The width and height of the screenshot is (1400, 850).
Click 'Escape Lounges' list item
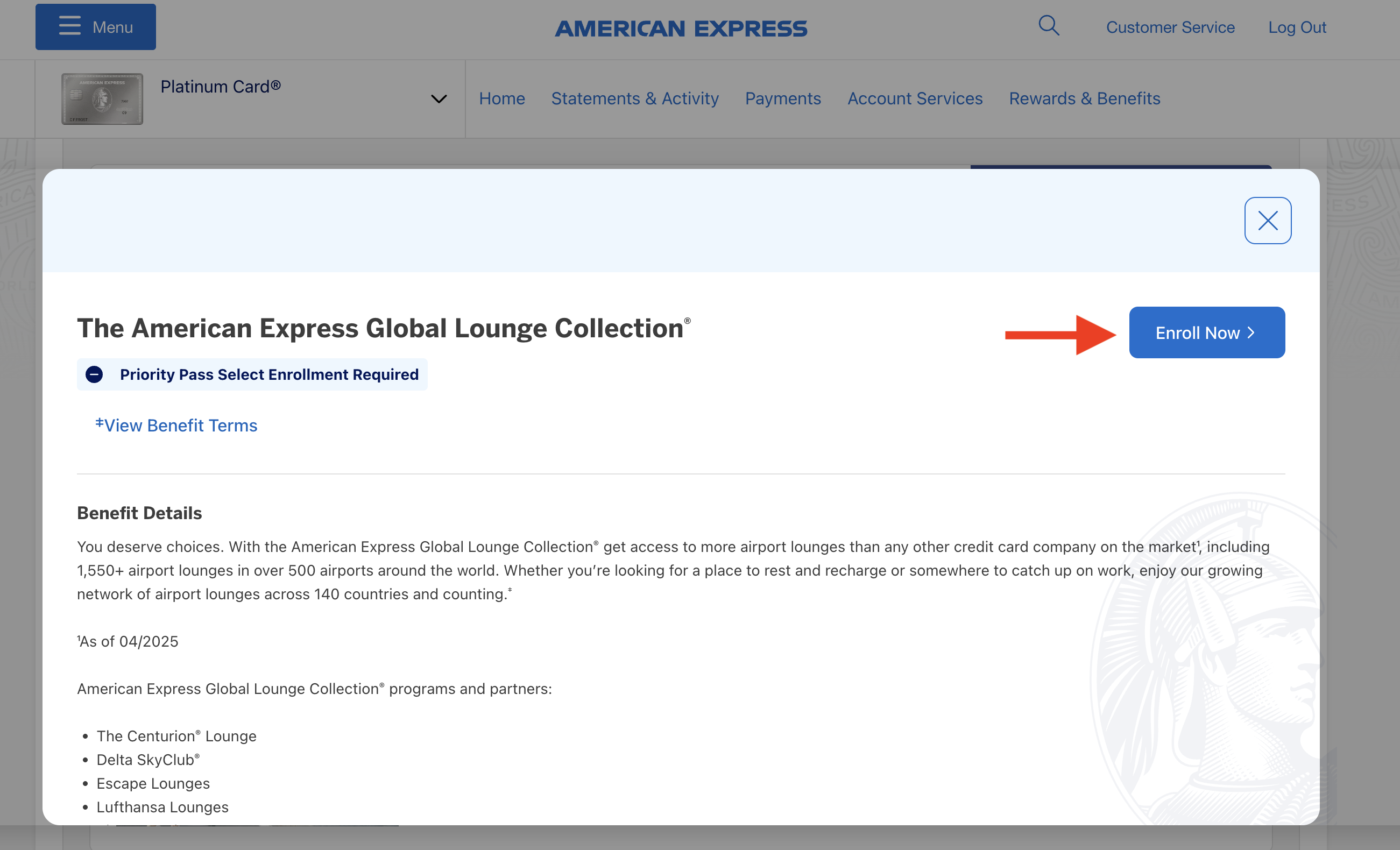click(x=153, y=783)
